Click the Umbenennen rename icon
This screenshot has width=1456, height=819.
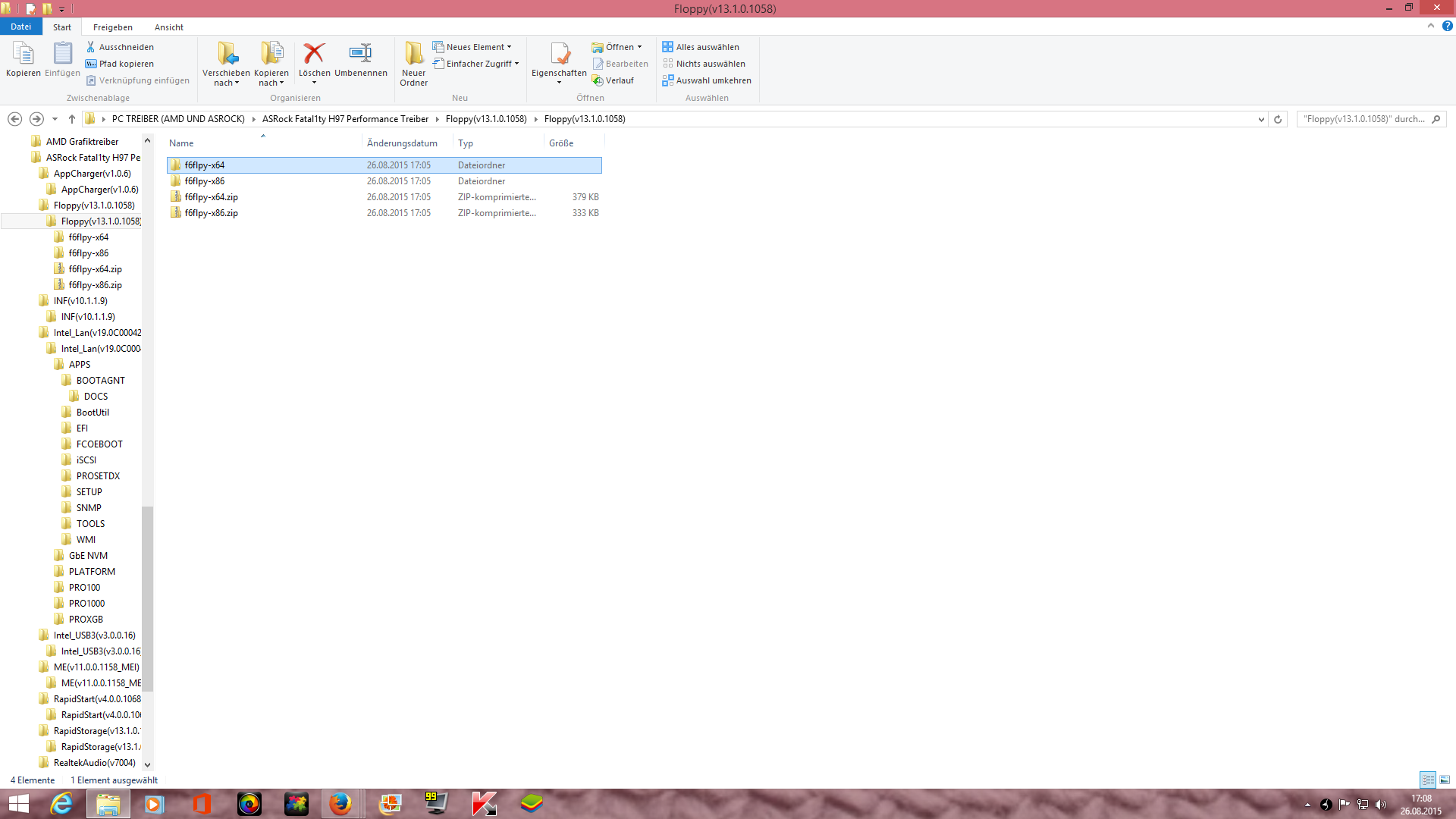(360, 54)
